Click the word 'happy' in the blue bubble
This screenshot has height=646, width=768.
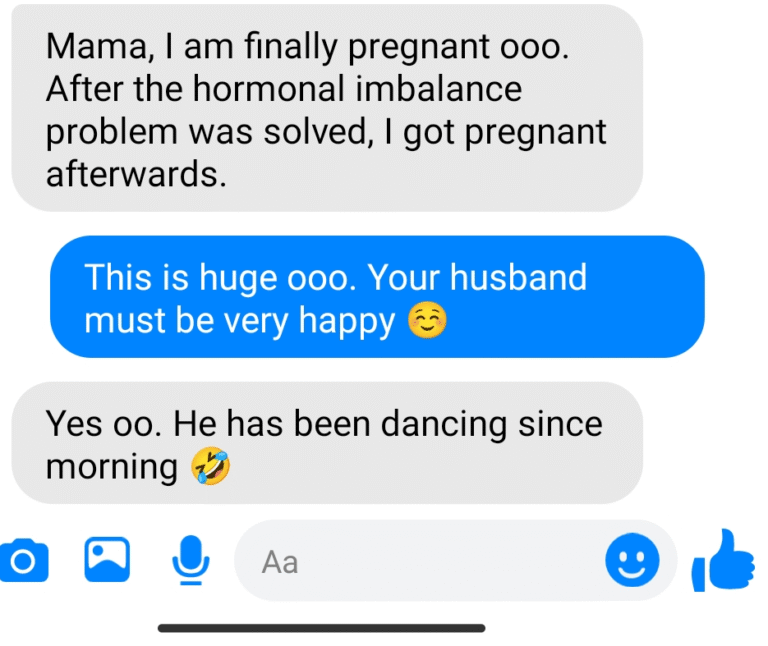347,323
